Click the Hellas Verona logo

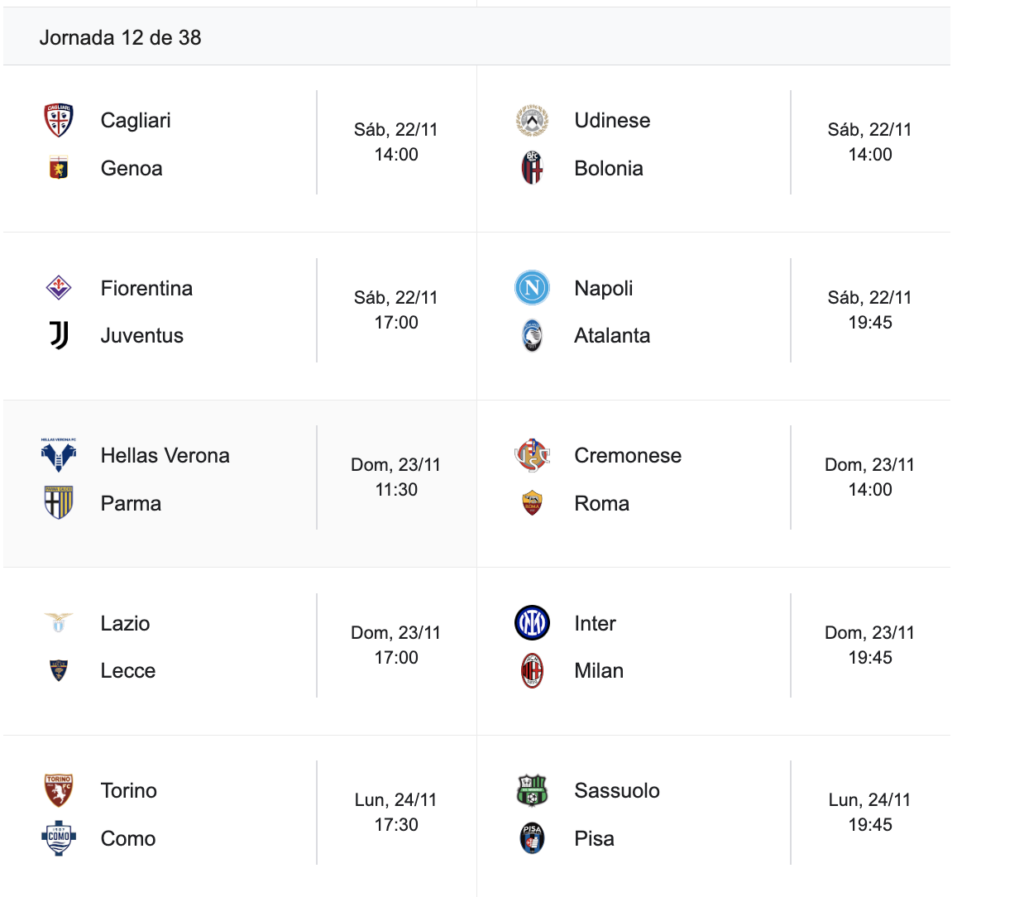coord(59,455)
